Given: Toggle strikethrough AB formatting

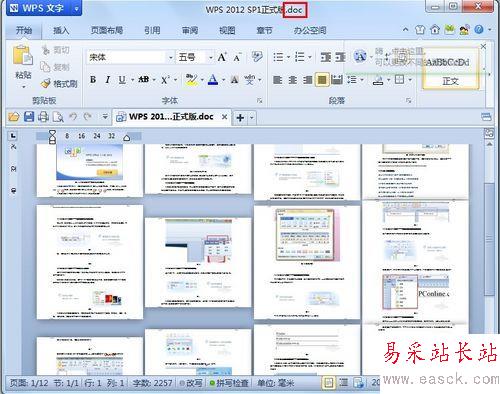Looking at the screenshot, I should pyautogui.click(x=144, y=80).
